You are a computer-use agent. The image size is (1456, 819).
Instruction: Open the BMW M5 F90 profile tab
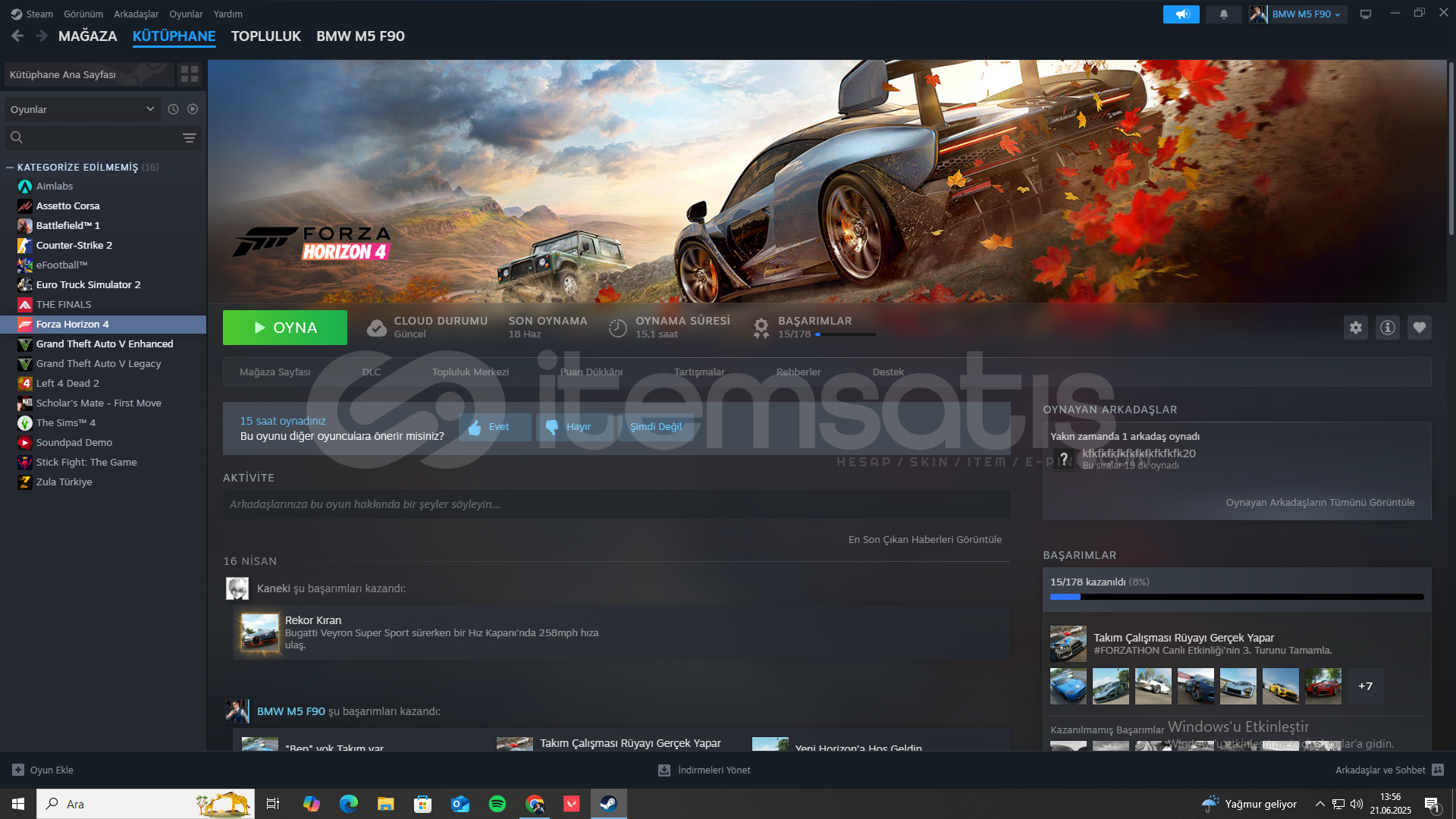[360, 36]
